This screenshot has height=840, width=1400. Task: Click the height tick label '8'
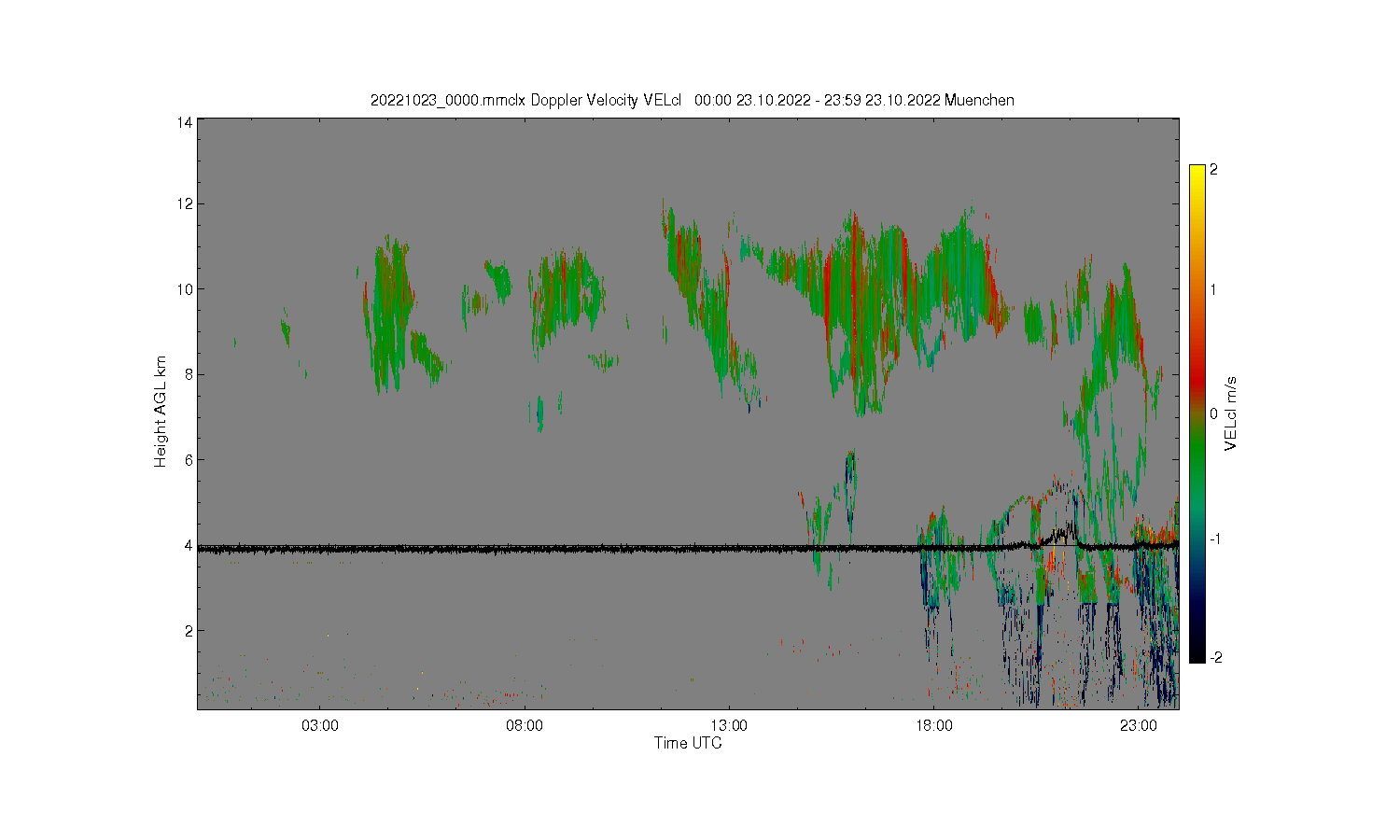[x=189, y=374]
